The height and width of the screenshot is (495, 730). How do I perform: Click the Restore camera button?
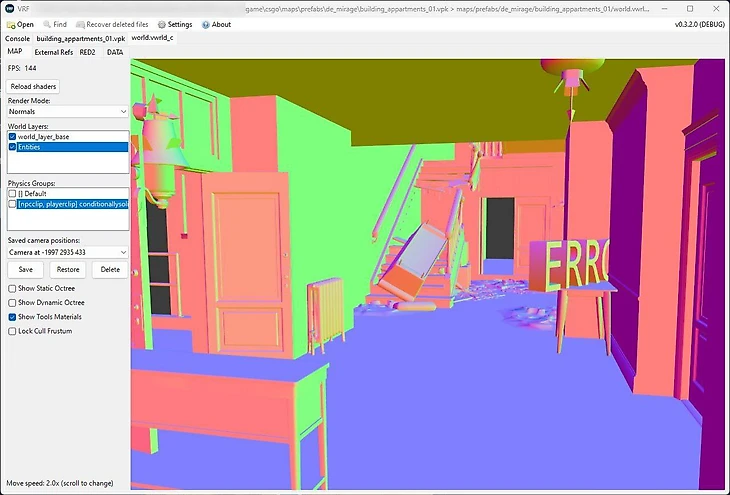68,270
